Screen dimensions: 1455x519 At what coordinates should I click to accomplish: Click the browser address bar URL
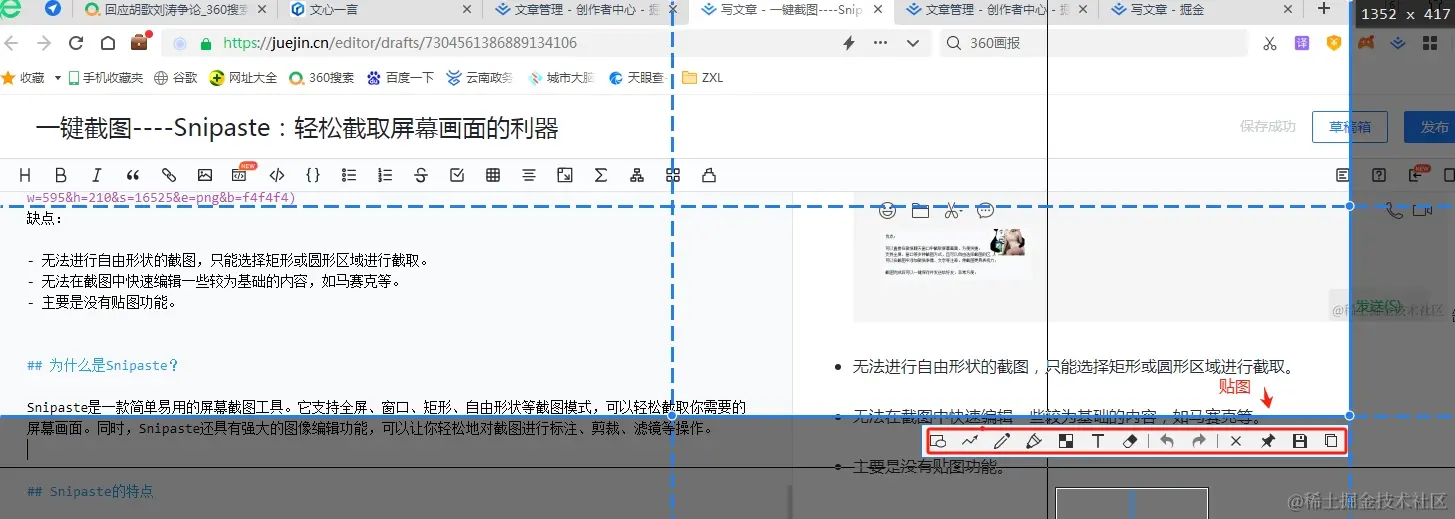coord(400,44)
